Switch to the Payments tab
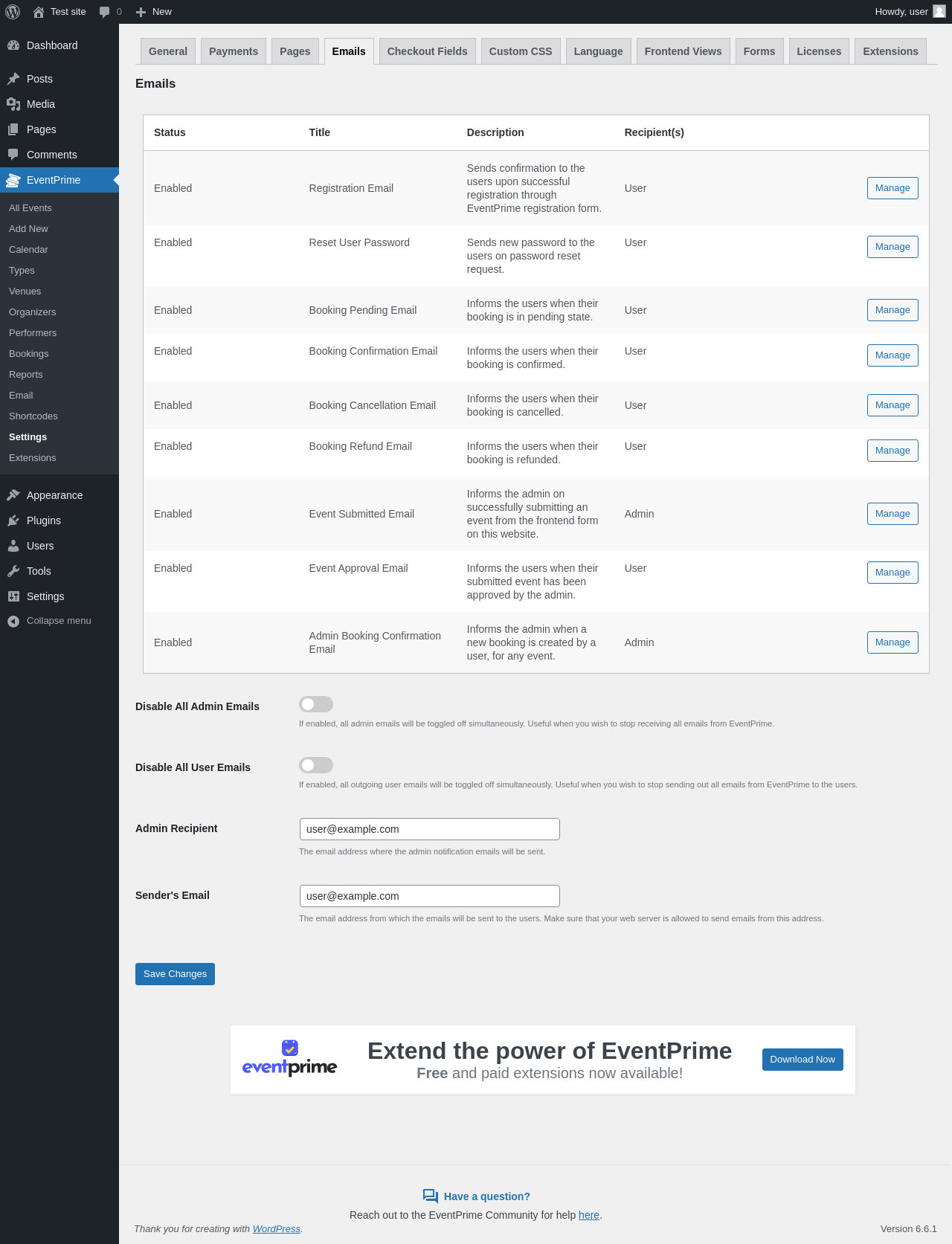This screenshot has height=1244, width=952. (x=234, y=51)
